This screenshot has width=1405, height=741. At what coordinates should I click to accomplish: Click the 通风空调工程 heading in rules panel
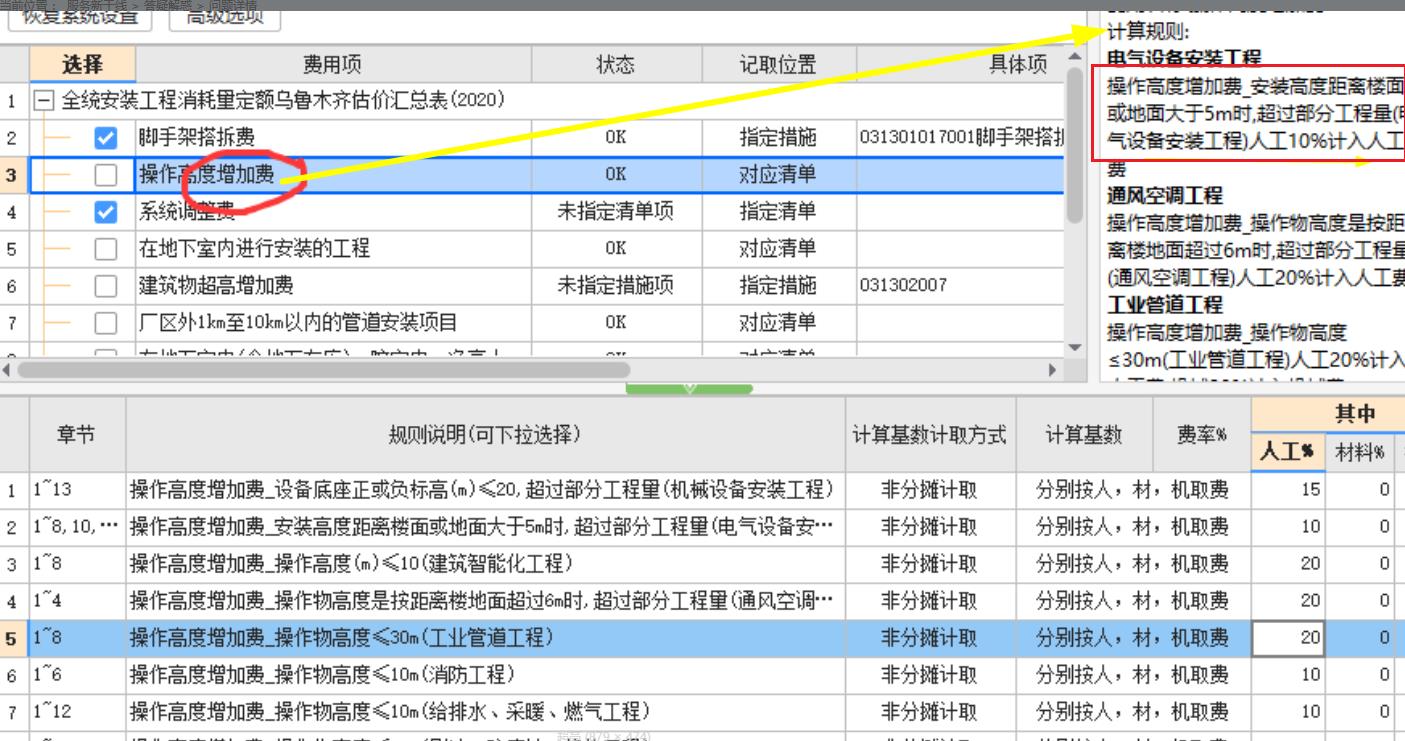click(1165, 196)
